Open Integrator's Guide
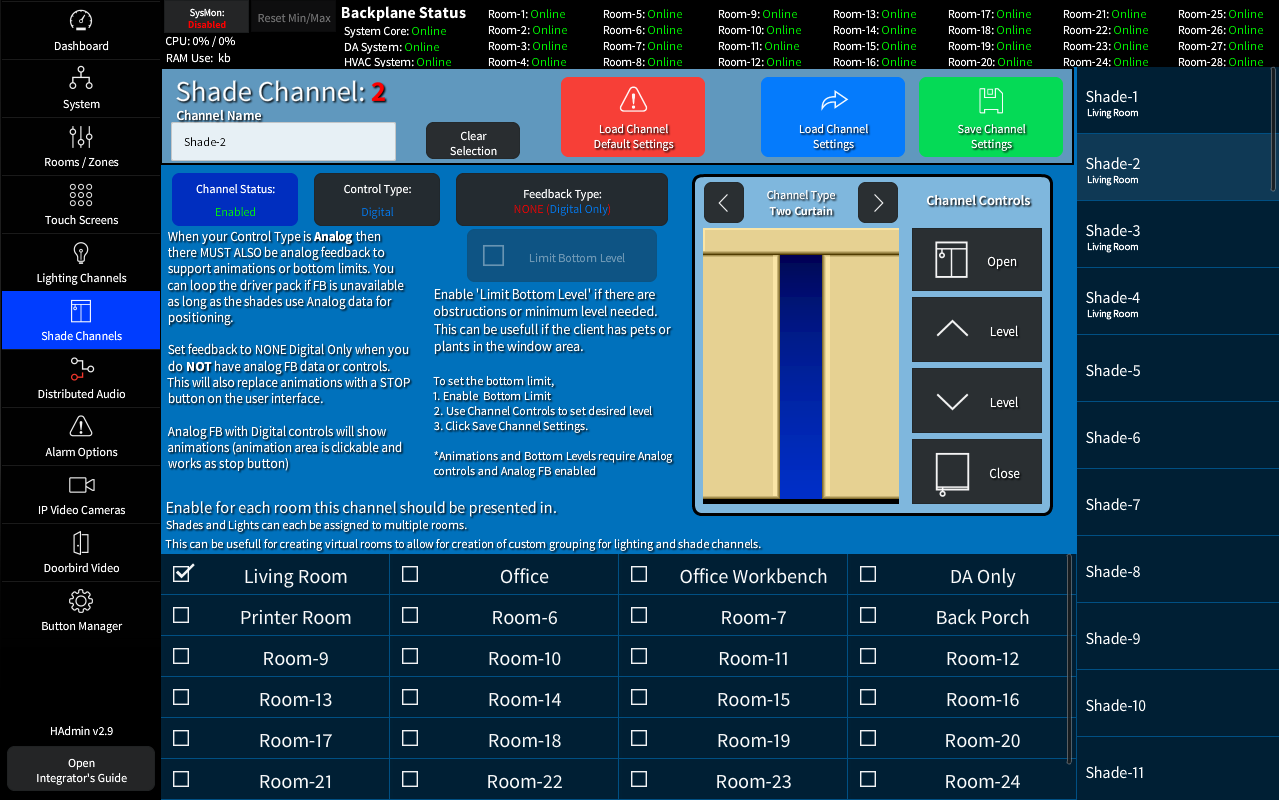Image resolution: width=1279 pixels, height=800 pixels. pyautogui.click(x=81, y=770)
